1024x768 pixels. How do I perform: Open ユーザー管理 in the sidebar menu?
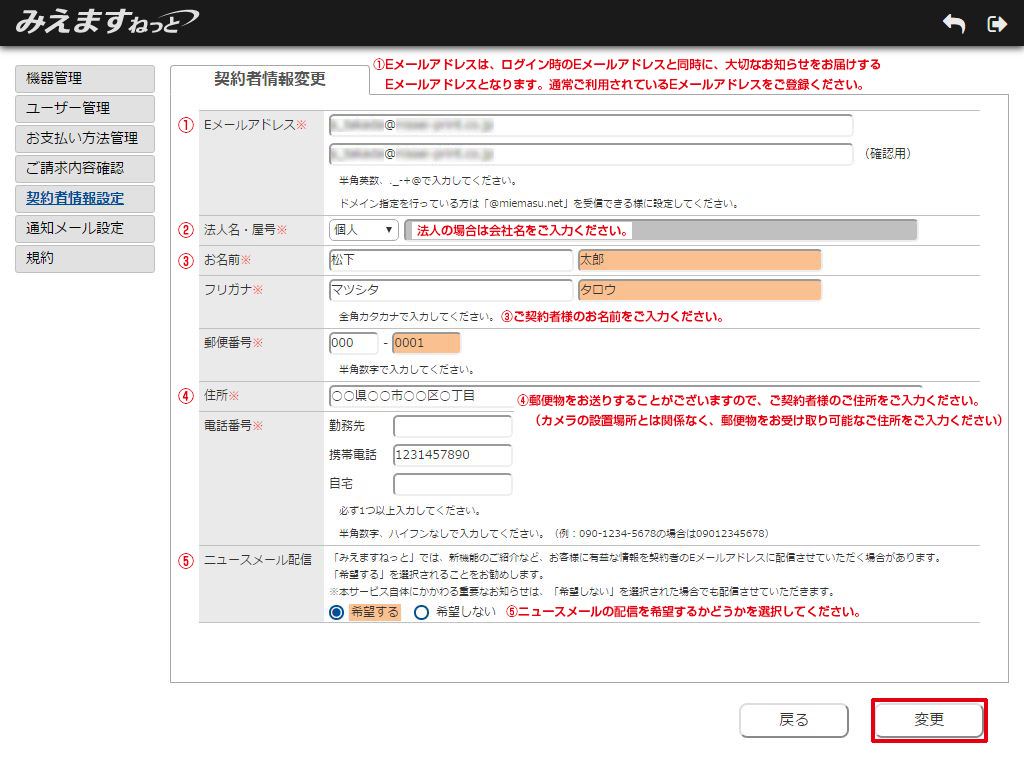click(85, 109)
